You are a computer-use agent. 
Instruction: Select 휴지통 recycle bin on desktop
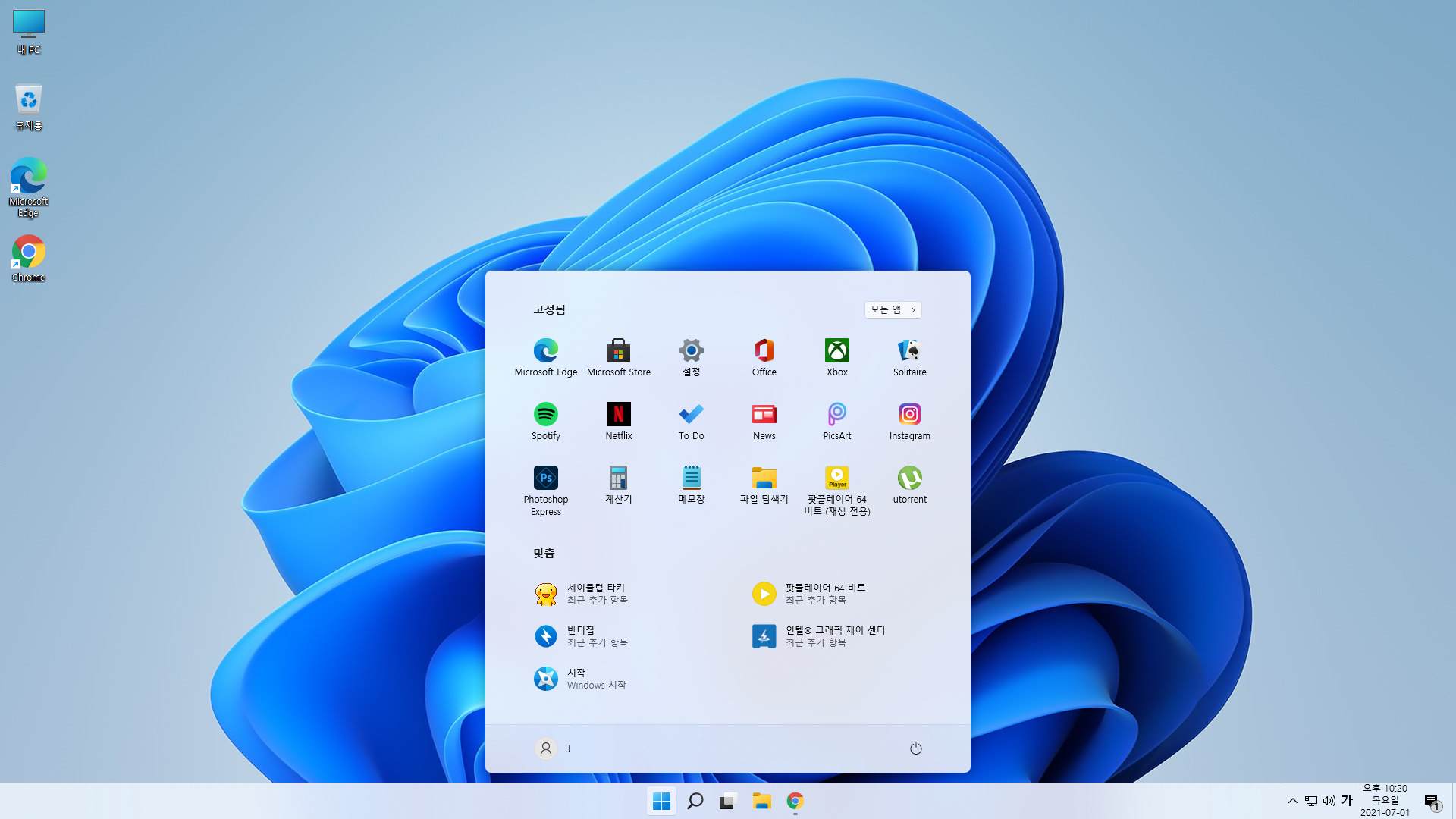click(x=29, y=107)
